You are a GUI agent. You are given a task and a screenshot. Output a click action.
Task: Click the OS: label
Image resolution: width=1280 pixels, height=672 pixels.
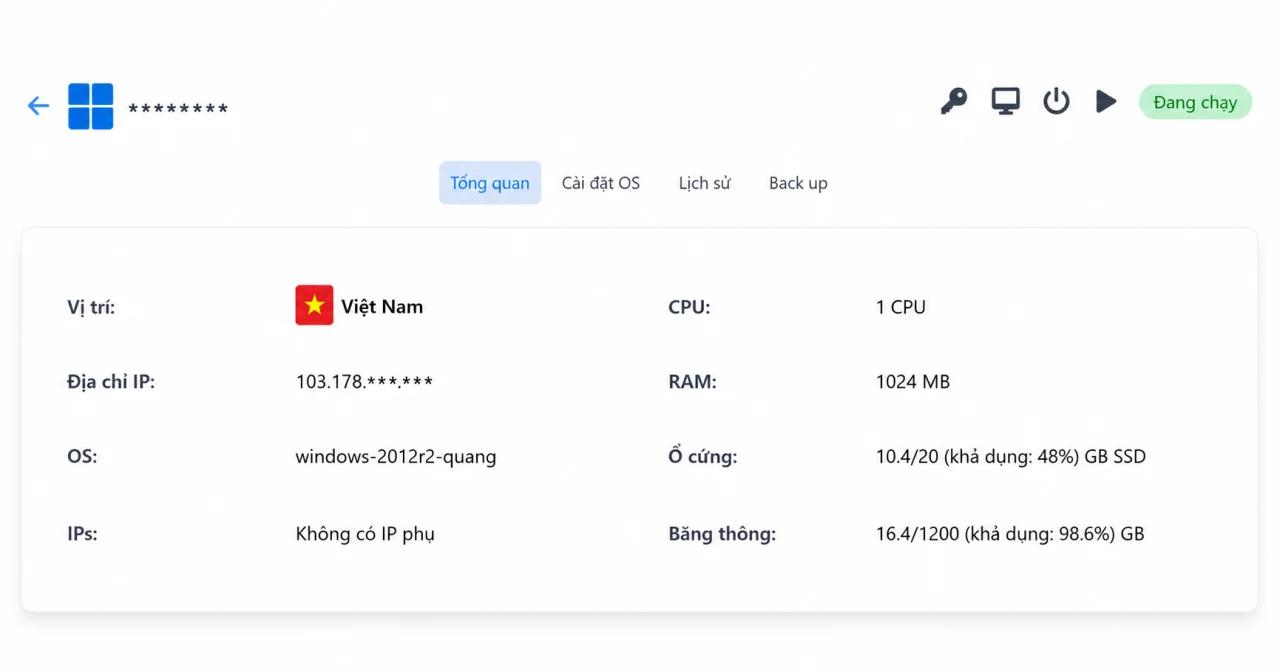(x=82, y=457)
